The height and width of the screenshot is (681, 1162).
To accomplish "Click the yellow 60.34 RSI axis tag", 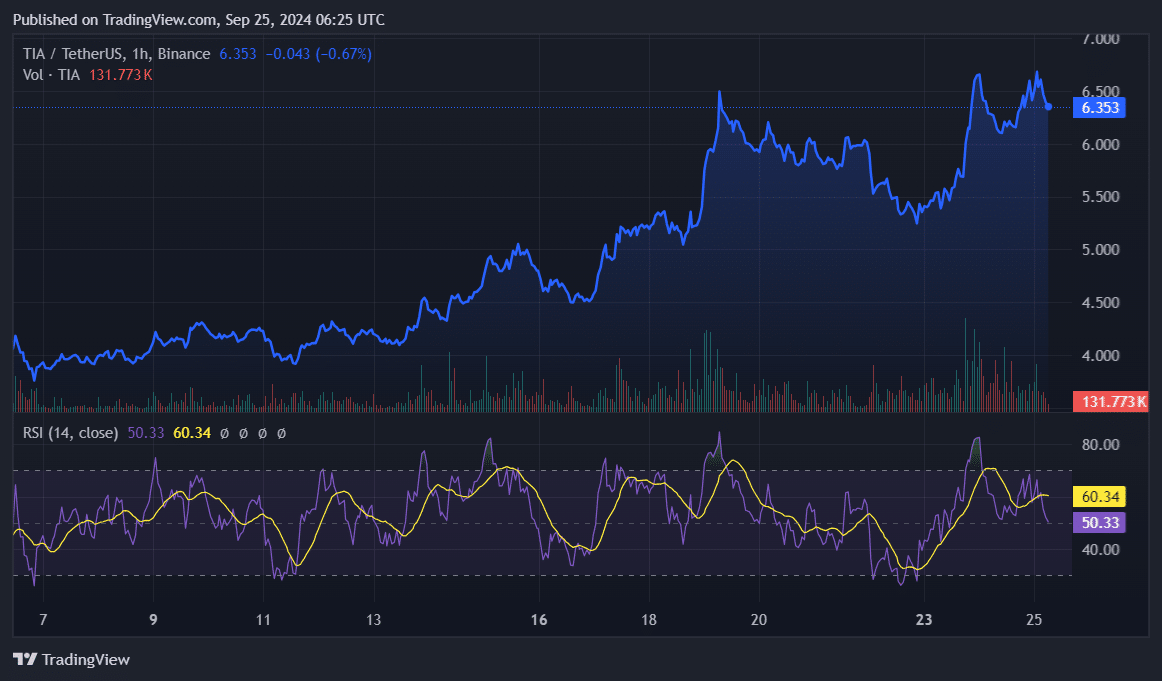I will (1098, 496).
